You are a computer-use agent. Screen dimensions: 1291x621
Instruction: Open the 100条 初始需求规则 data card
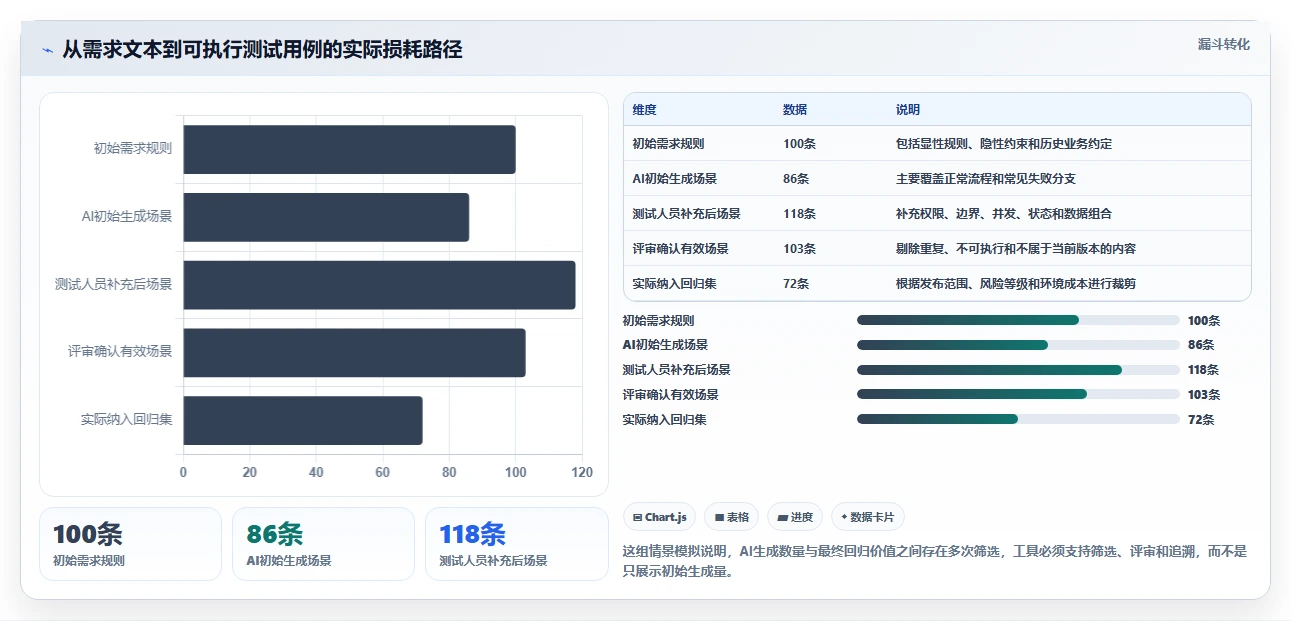pos(130,544)
